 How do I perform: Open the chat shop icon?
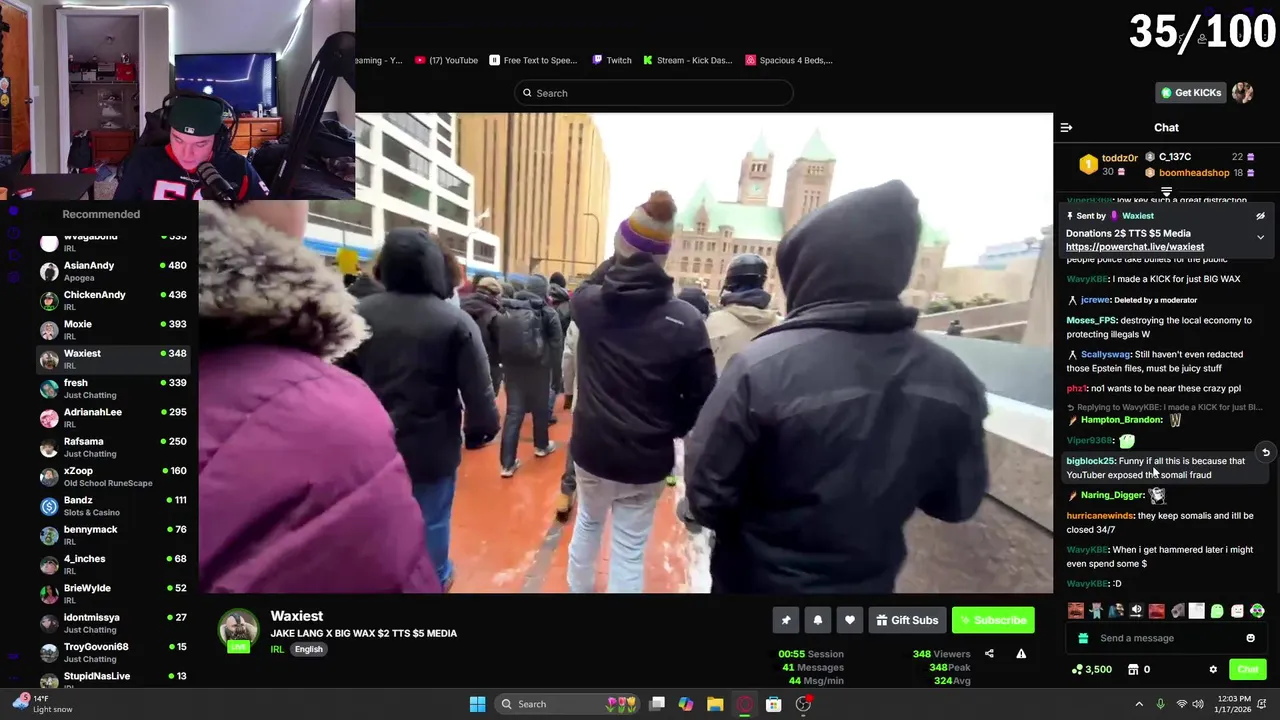tap(1133, 670)
